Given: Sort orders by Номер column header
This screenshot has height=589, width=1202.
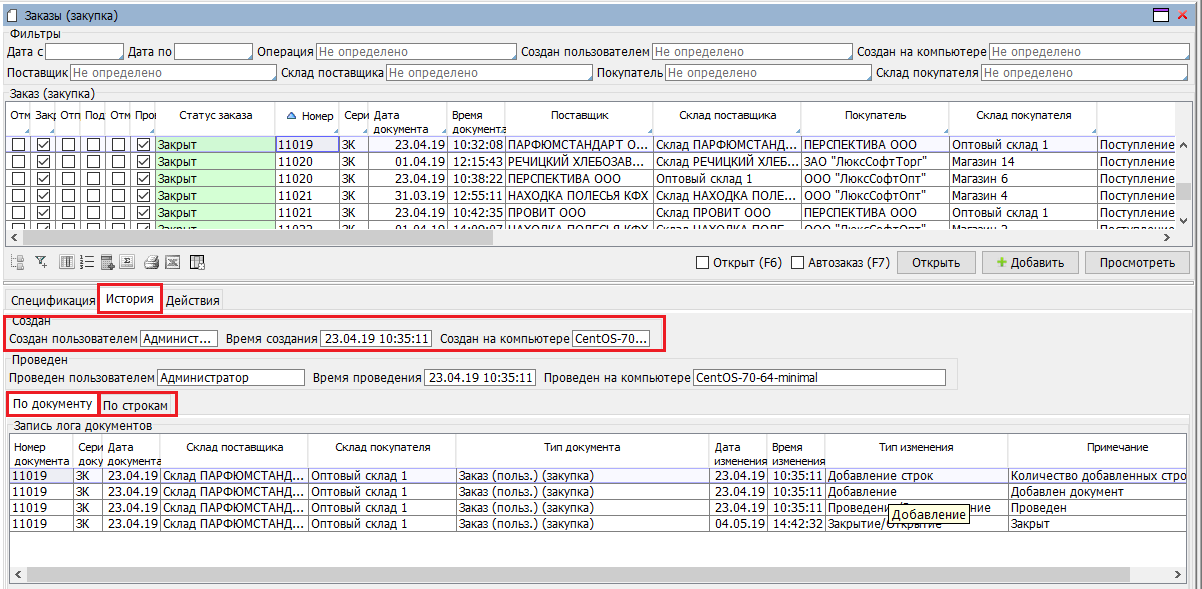Looking at the screenshot, I should pyautogui.click(x=308, y=116).
